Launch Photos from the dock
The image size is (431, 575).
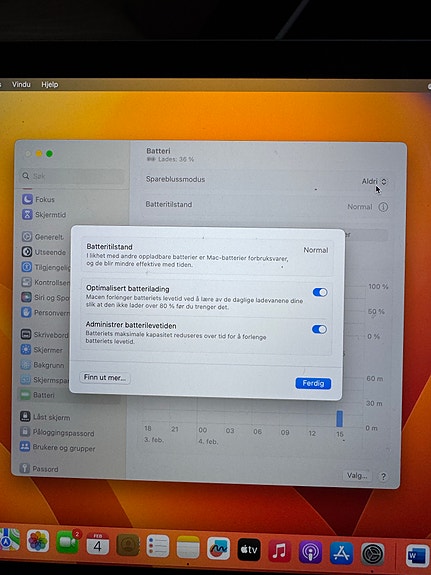[x=38, y=541]
